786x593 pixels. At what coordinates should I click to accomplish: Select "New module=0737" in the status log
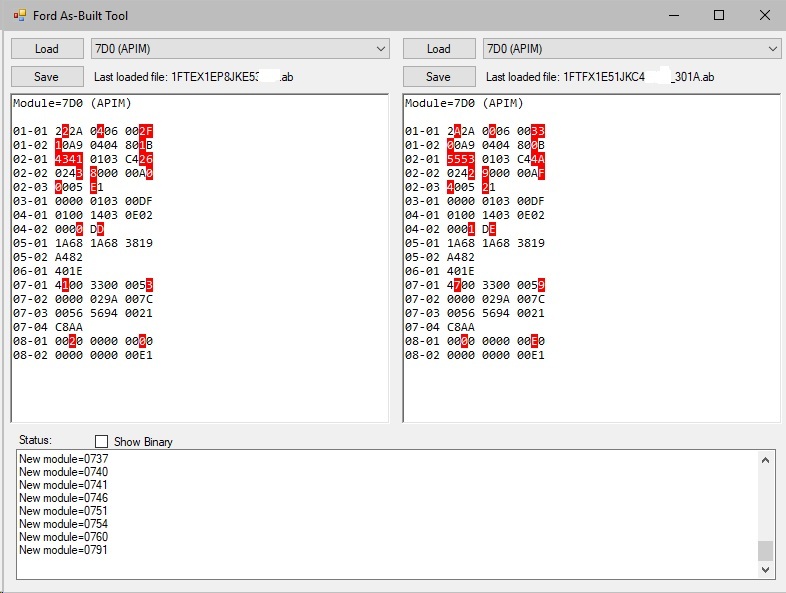click(63, 459)
